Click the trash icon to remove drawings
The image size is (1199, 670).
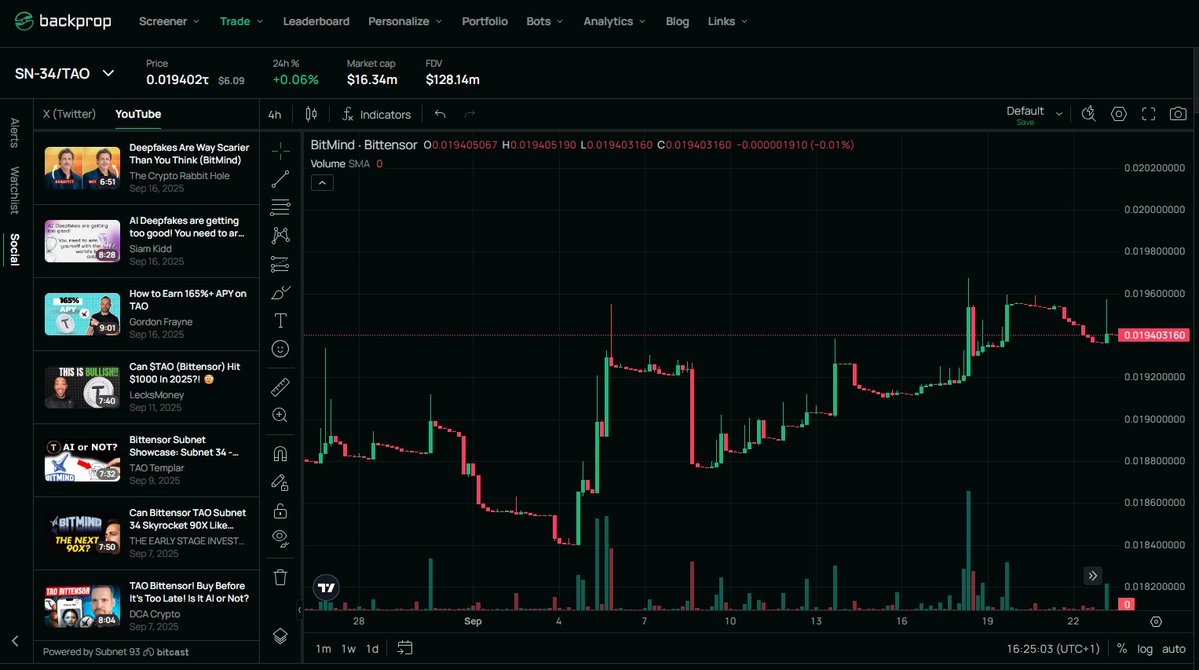[x=280, y=577]
